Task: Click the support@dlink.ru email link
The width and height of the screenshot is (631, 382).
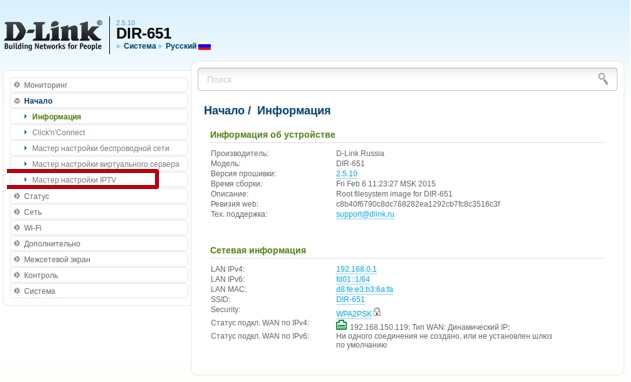Action: [x=365, y=214]
